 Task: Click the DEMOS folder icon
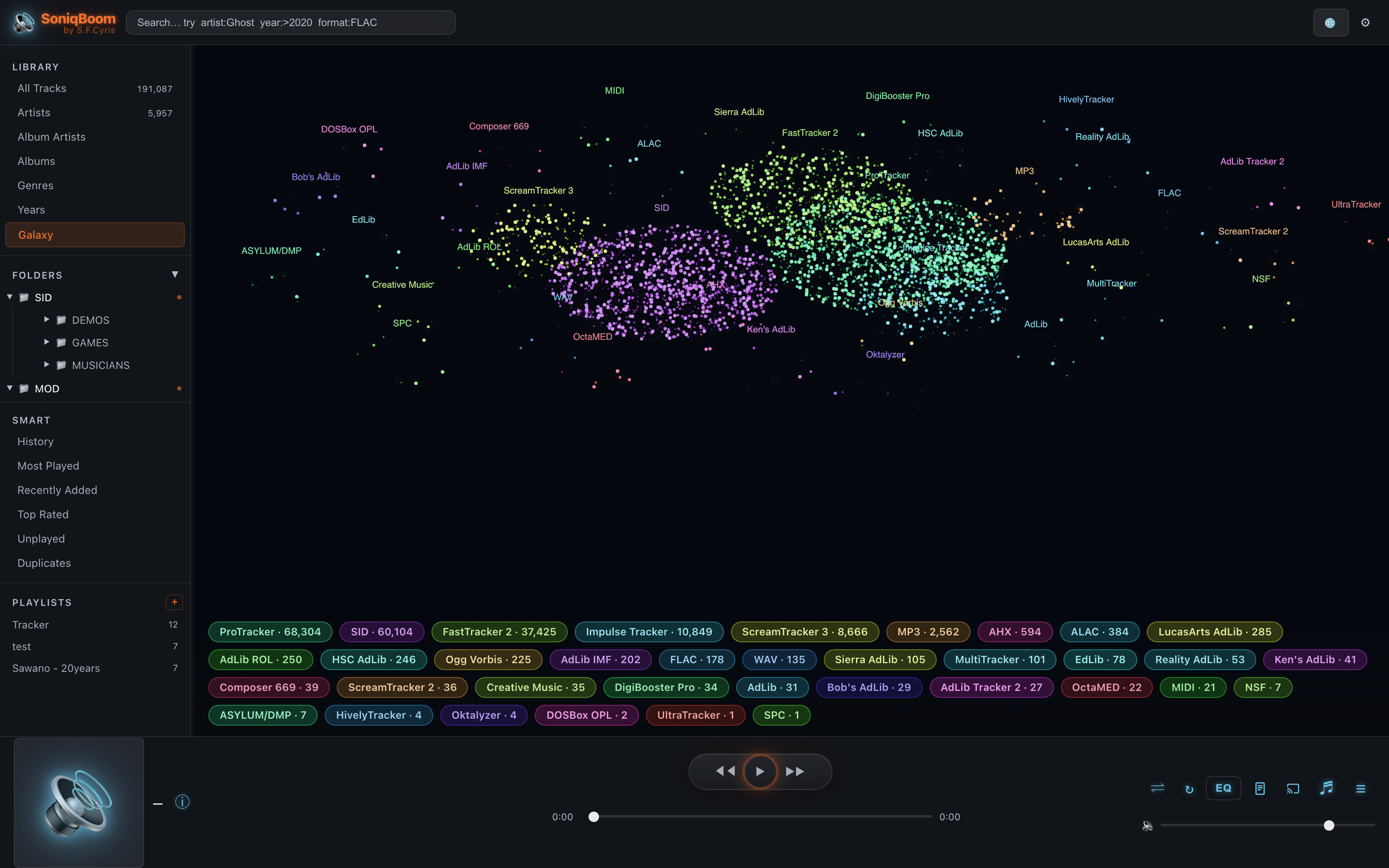coord(61,320)
